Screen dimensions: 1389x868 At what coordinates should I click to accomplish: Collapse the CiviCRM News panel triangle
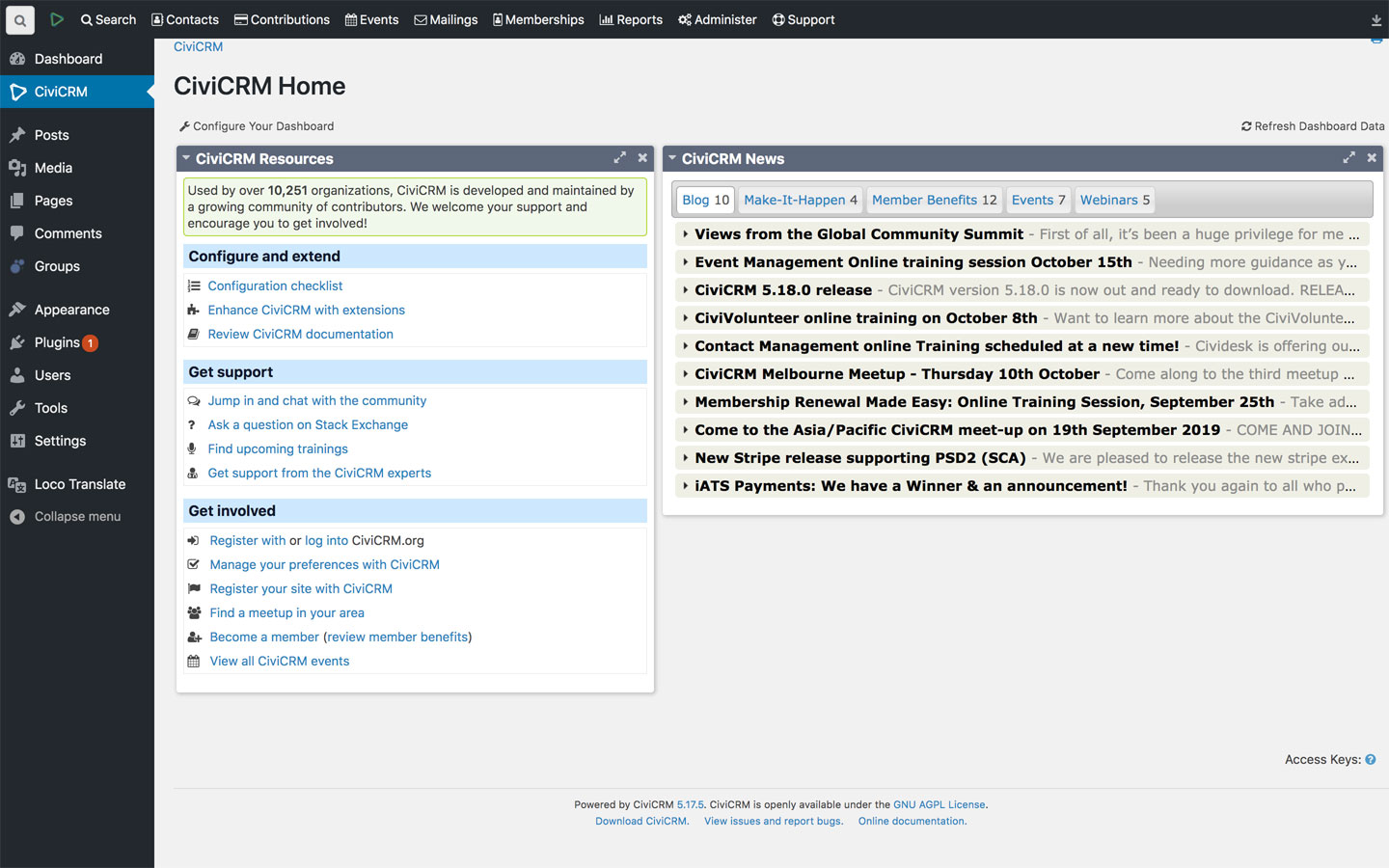(x=672, y=158)
